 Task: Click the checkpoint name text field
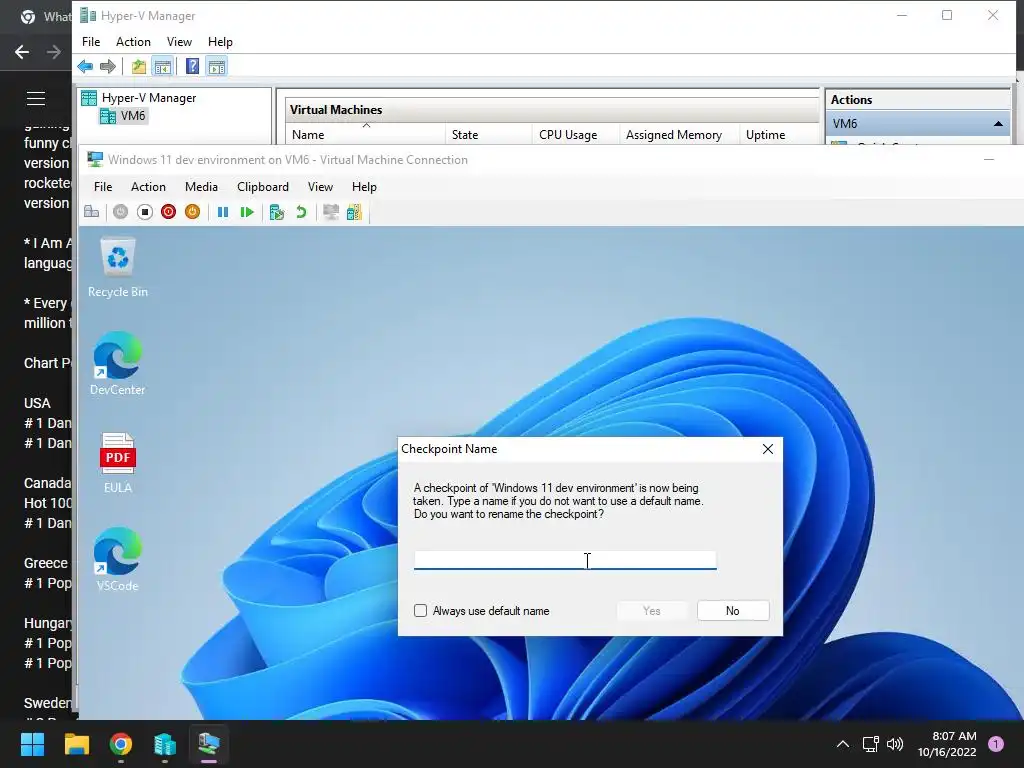[565, 560]
